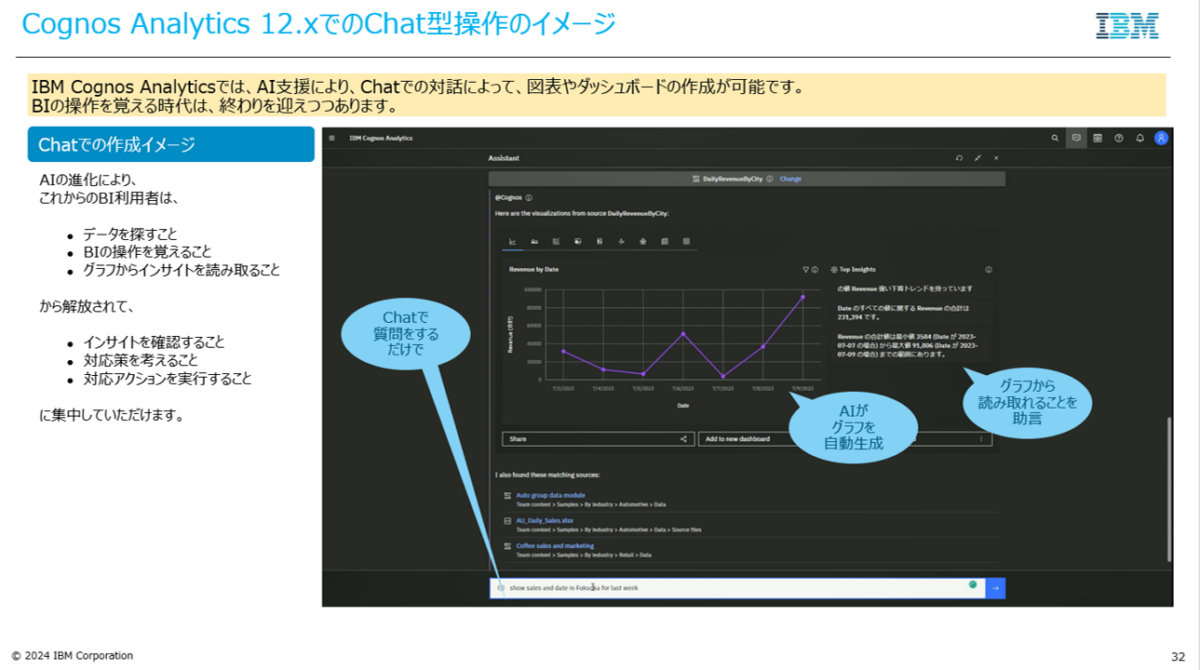
Task: Click the info icon next to @Cognos
Action: click(x=529, y=197)
